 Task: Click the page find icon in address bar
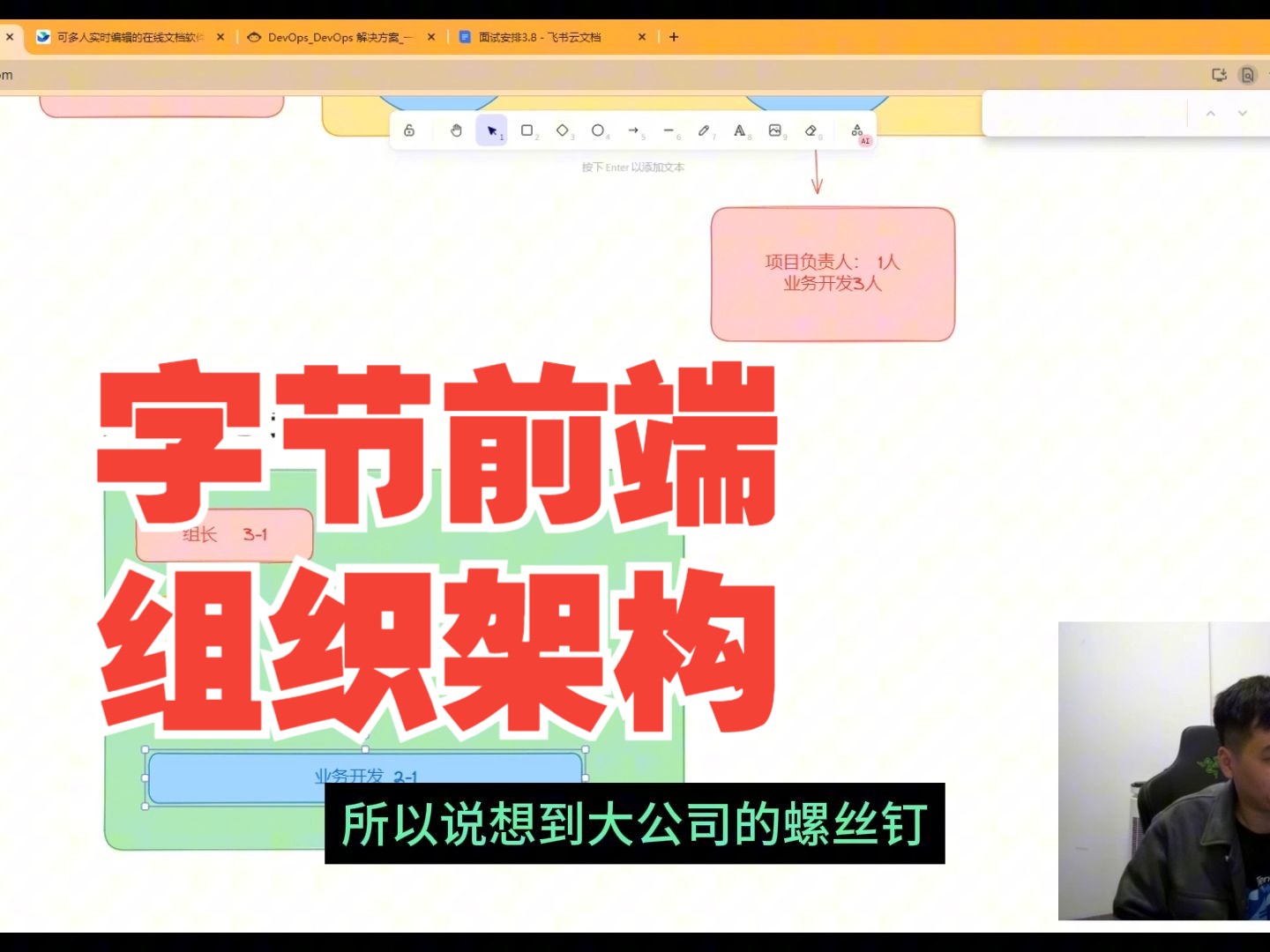tap(1248, 75)
